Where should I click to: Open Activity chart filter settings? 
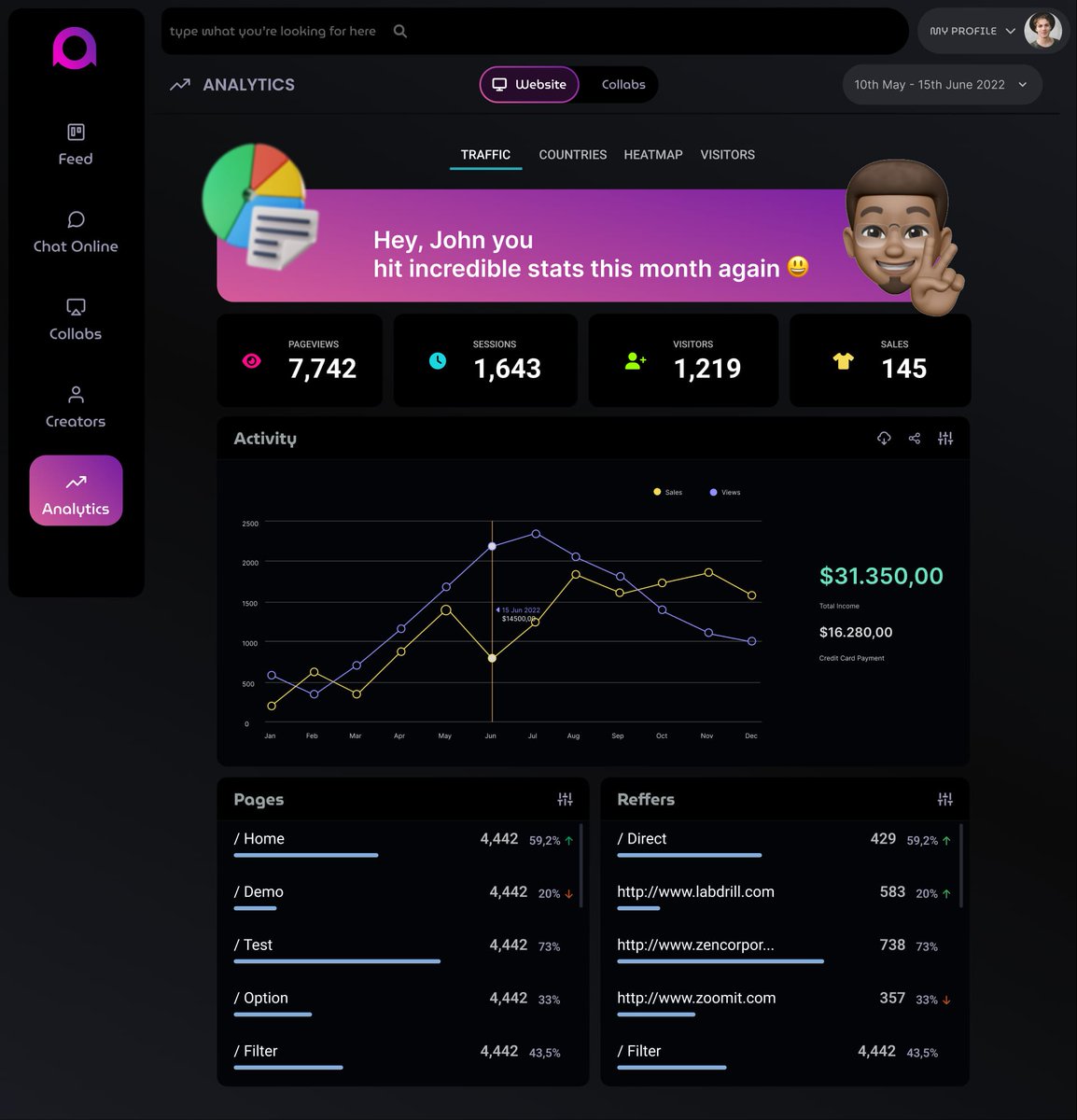pos(945,439)
